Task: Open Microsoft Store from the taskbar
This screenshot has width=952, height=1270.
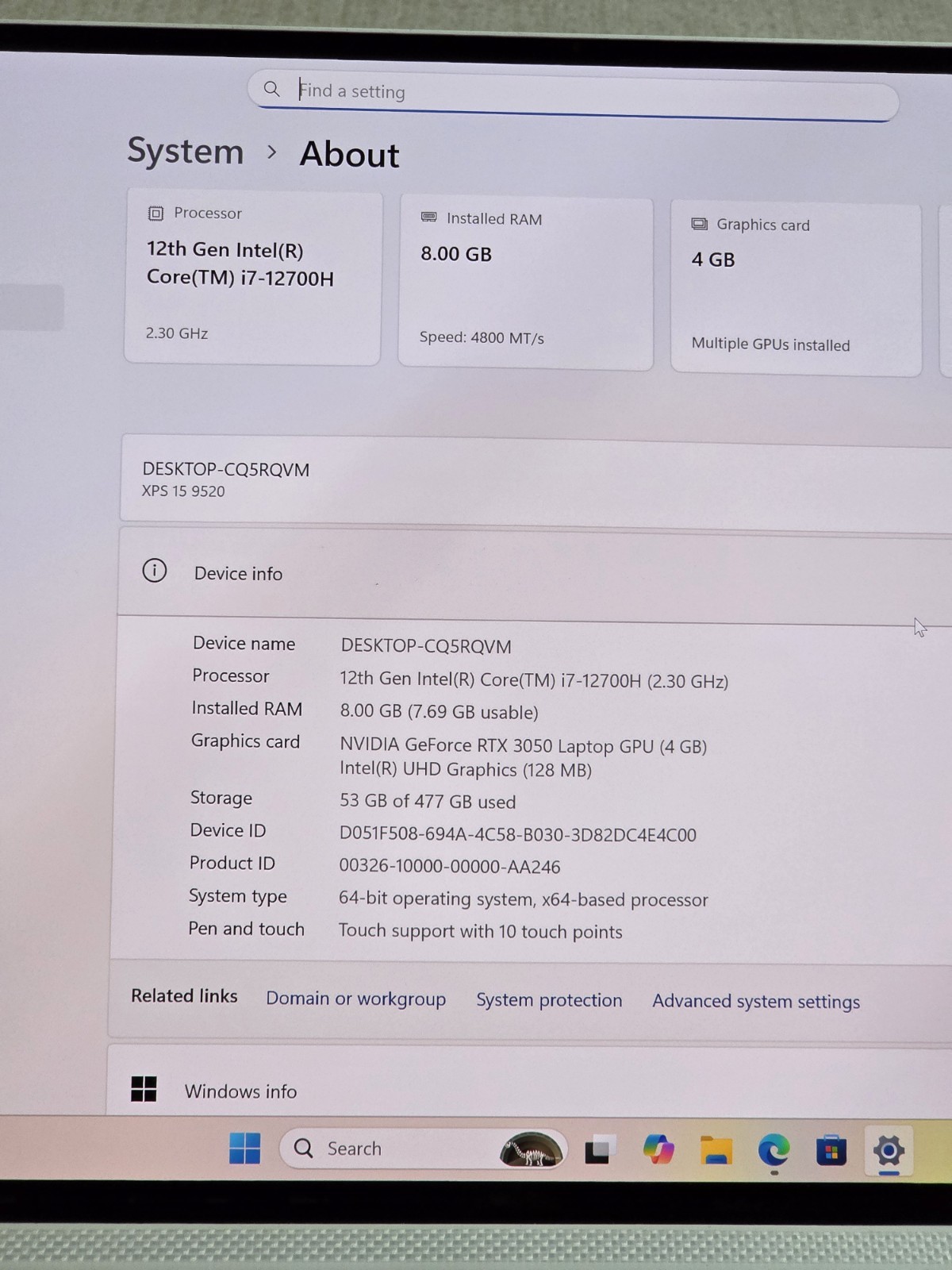Action: point(831,1151)
